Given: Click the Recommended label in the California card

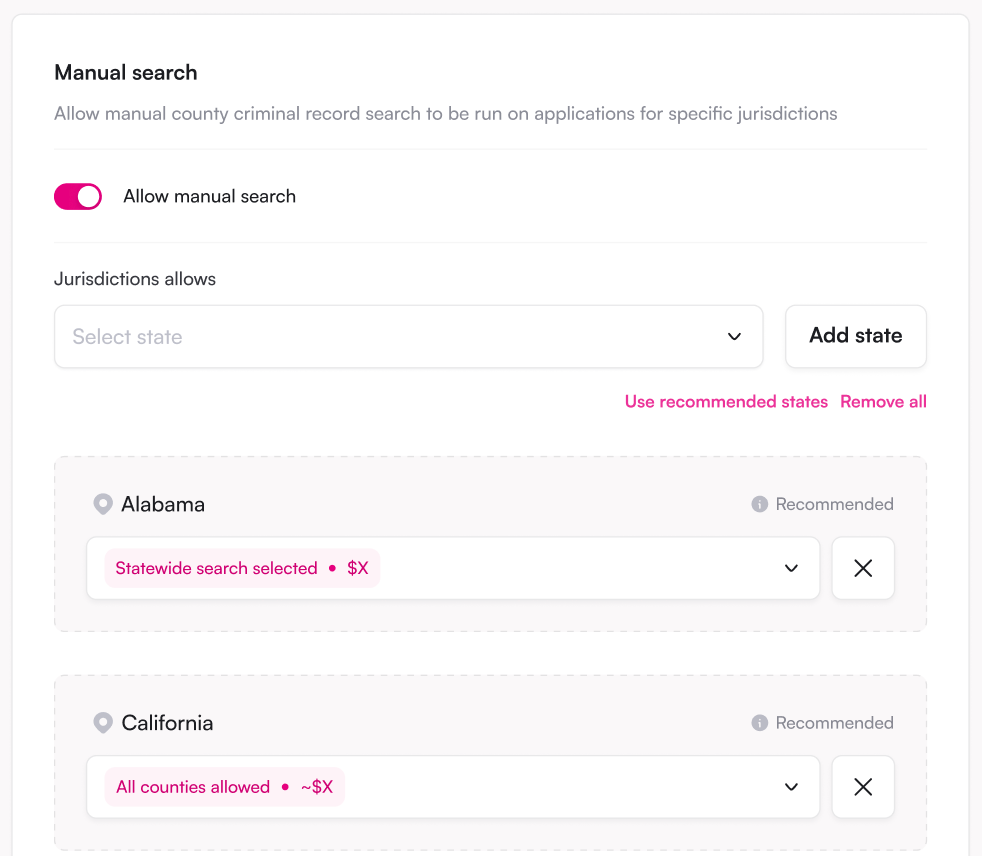Looking at the screenshot, I should pos(834,723).
